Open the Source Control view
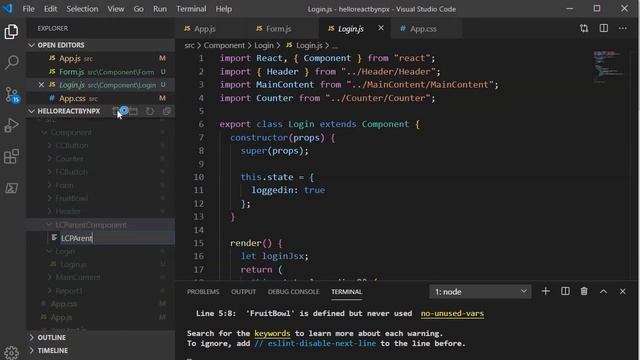640x360 pixels. click(11, 94)
